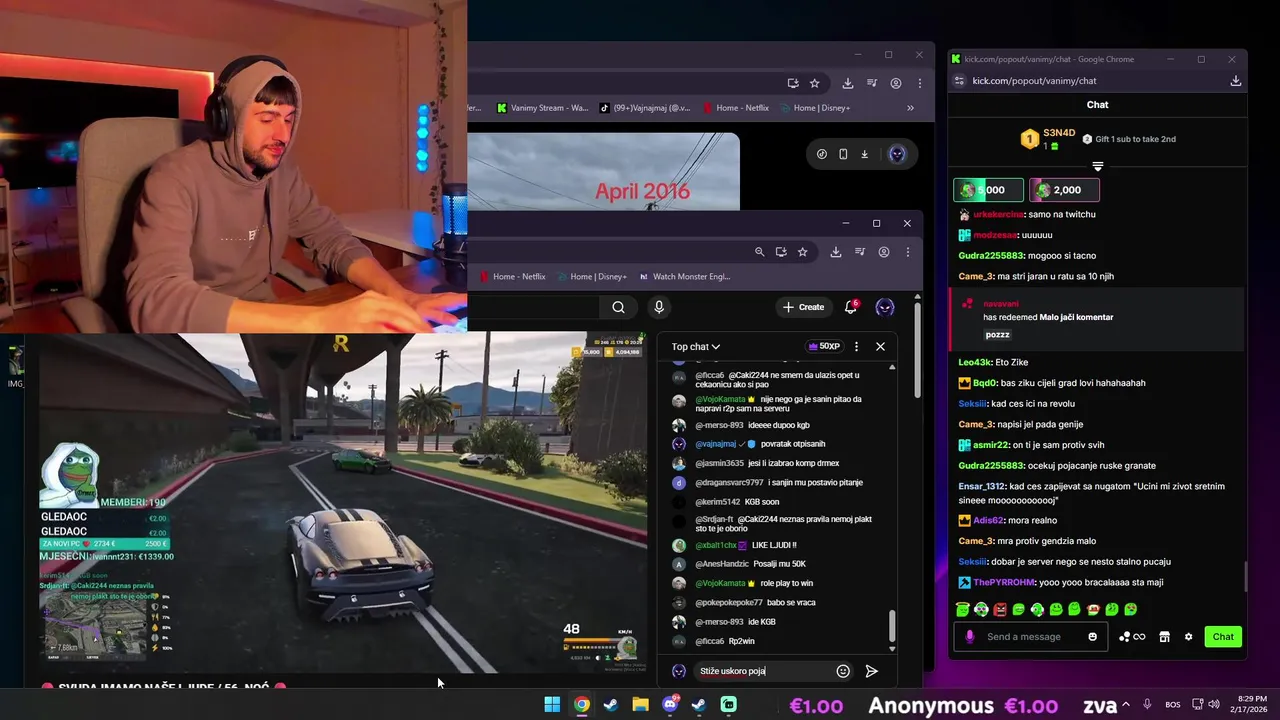Click the YouTube chat text input
This screenshot has height=720, width=1280.
click(x=765, y=671)
